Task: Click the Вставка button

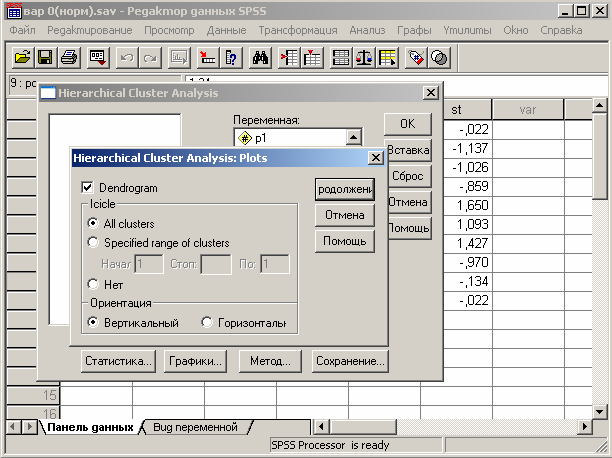Action: coord(409,150)
